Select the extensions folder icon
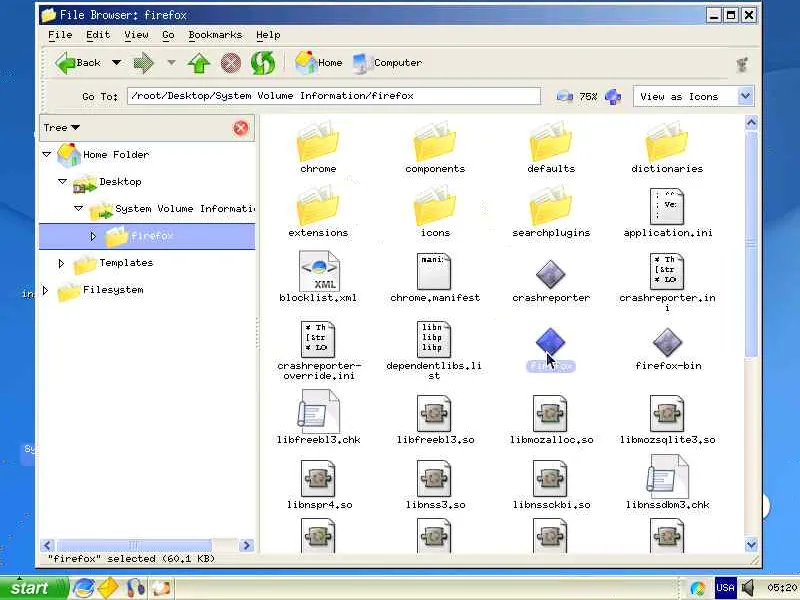The height and width of the screenshot is (600, 800). click(318, 206)
